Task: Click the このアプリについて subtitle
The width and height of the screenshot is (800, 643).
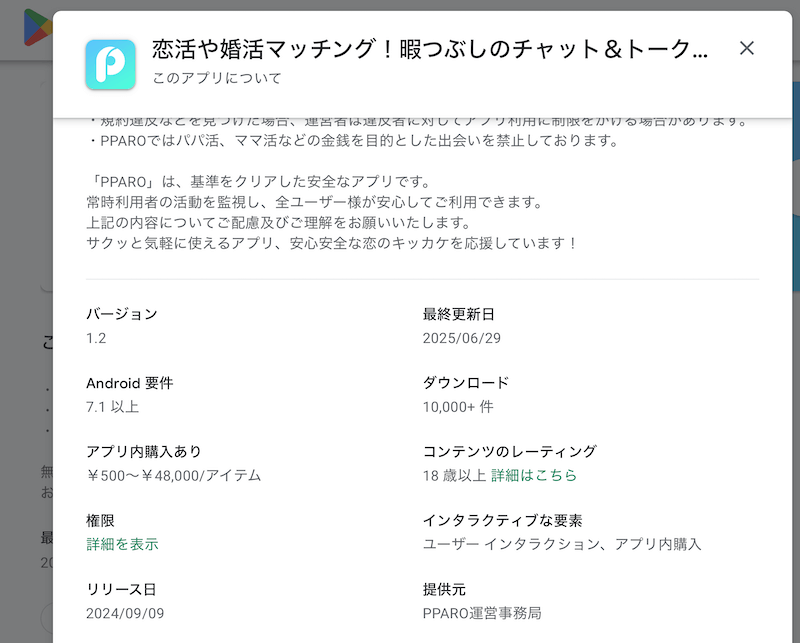Action: click(x=217, y=78)
